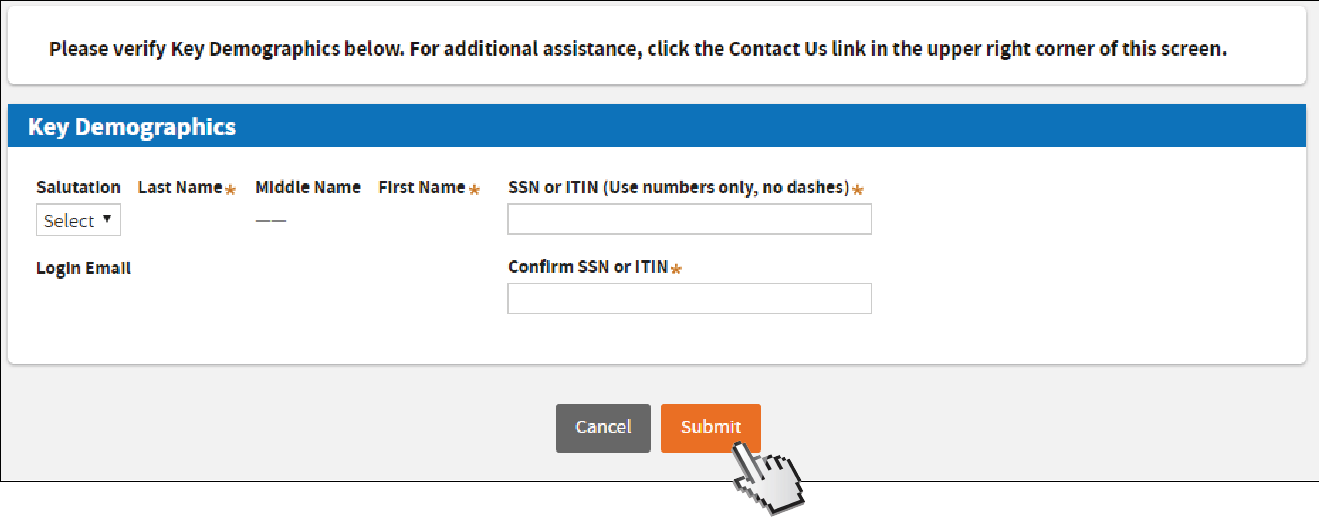The width and height of the screenshot is (1319, 525).
Task: Click the gray Cancel button
Action: pyautogui.click(x=603, y=428)
